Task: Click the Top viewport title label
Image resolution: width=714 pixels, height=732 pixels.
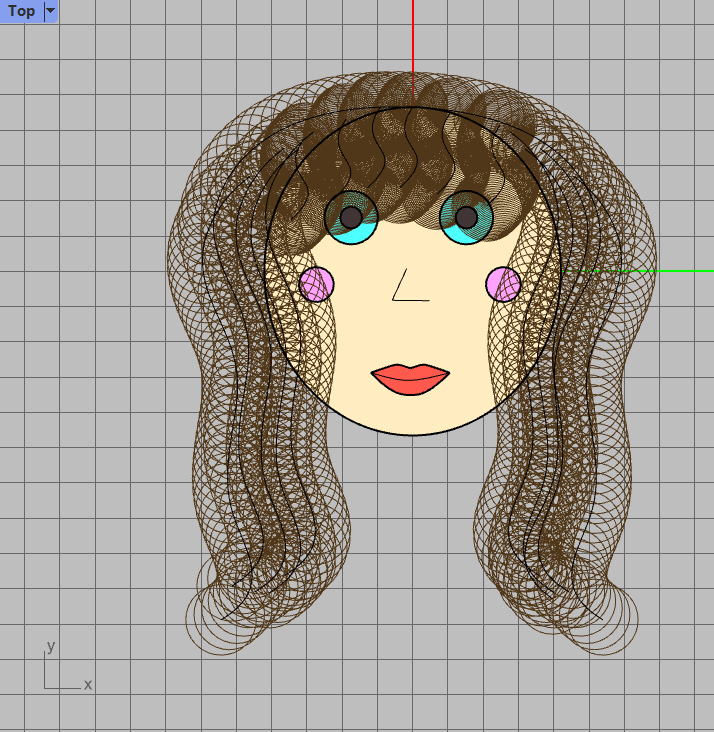Action: 21,11
